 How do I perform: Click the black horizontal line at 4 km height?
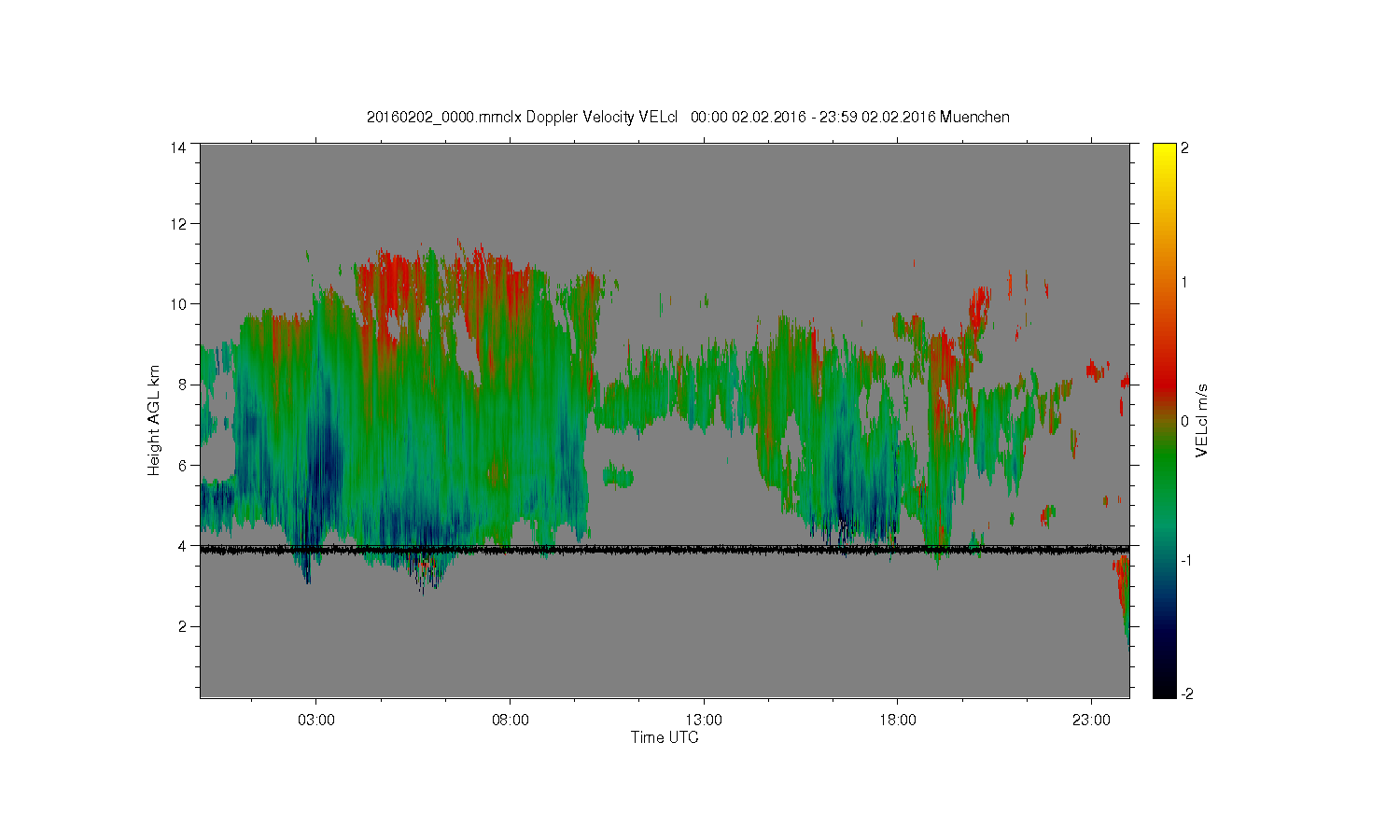665,550
